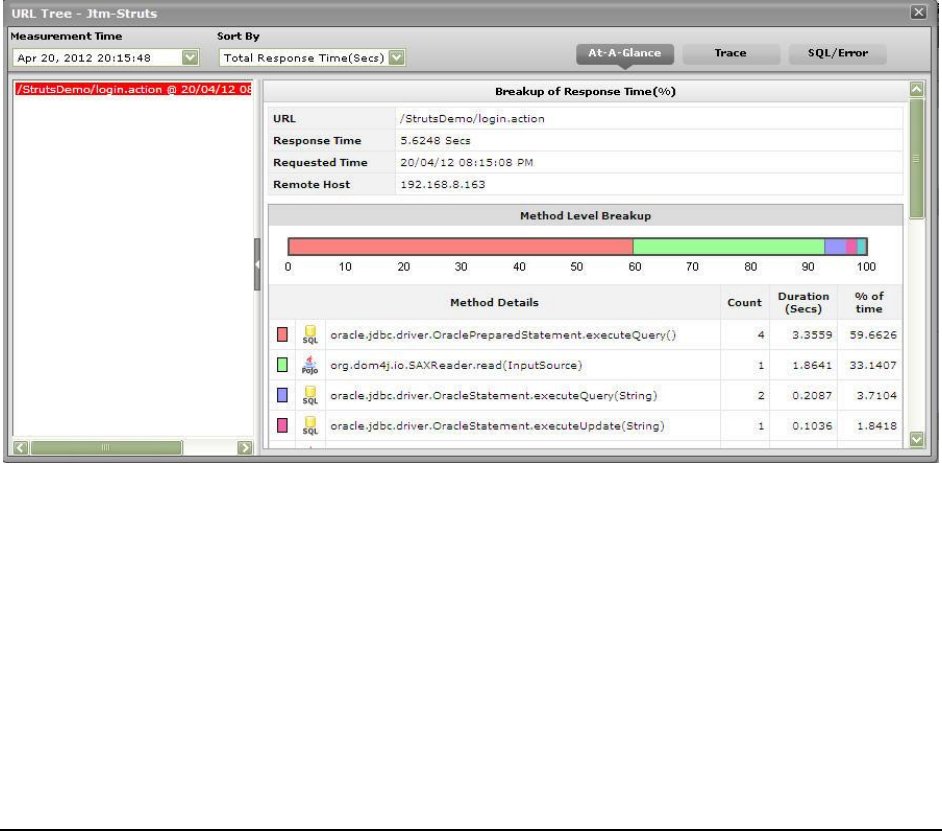Click the % of time column header

(x=869, y=302)
